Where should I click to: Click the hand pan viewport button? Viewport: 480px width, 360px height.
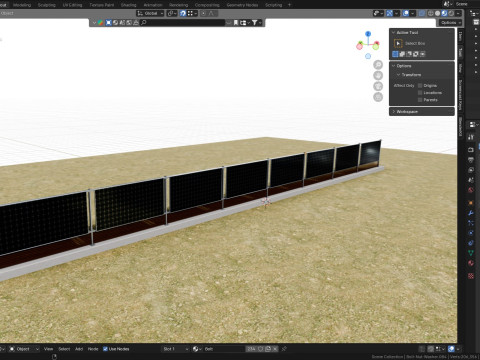[x=378, y=75]
